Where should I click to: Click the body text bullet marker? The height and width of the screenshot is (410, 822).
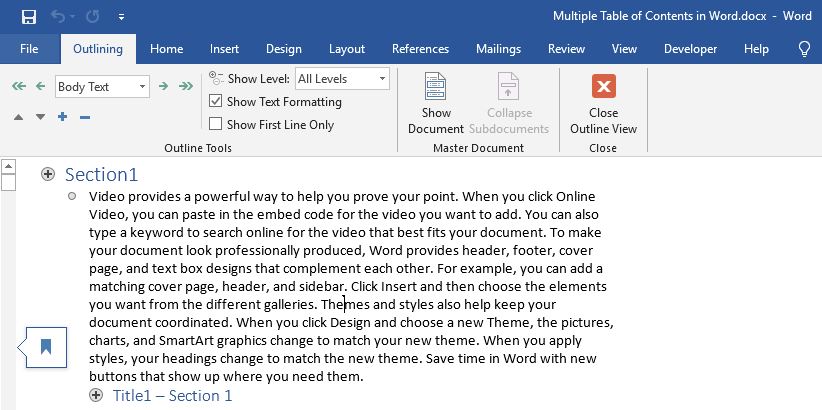(x=72, y=196)
